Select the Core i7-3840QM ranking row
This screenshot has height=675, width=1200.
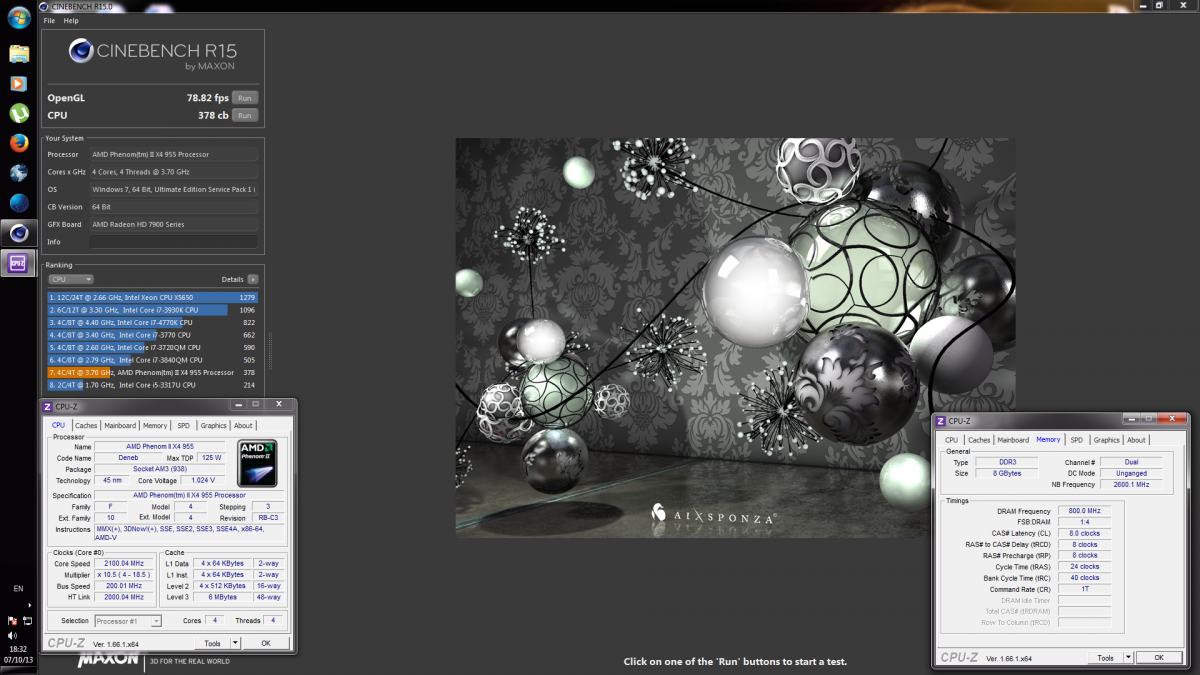(153, 360)
